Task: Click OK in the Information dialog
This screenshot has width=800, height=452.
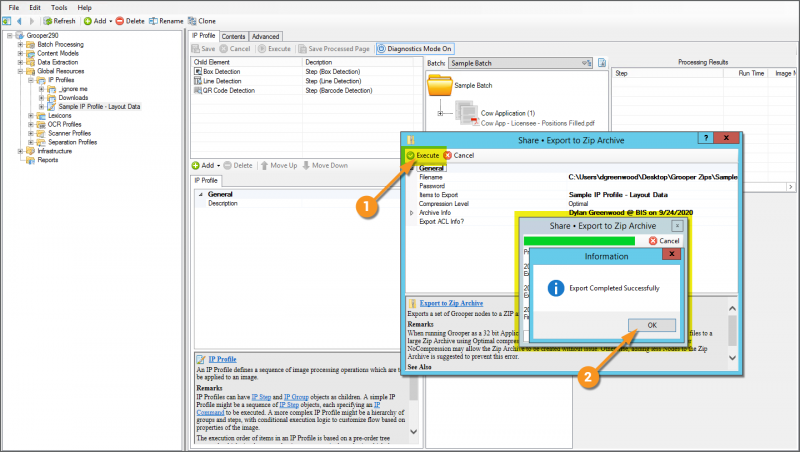Action: point(652,325)
